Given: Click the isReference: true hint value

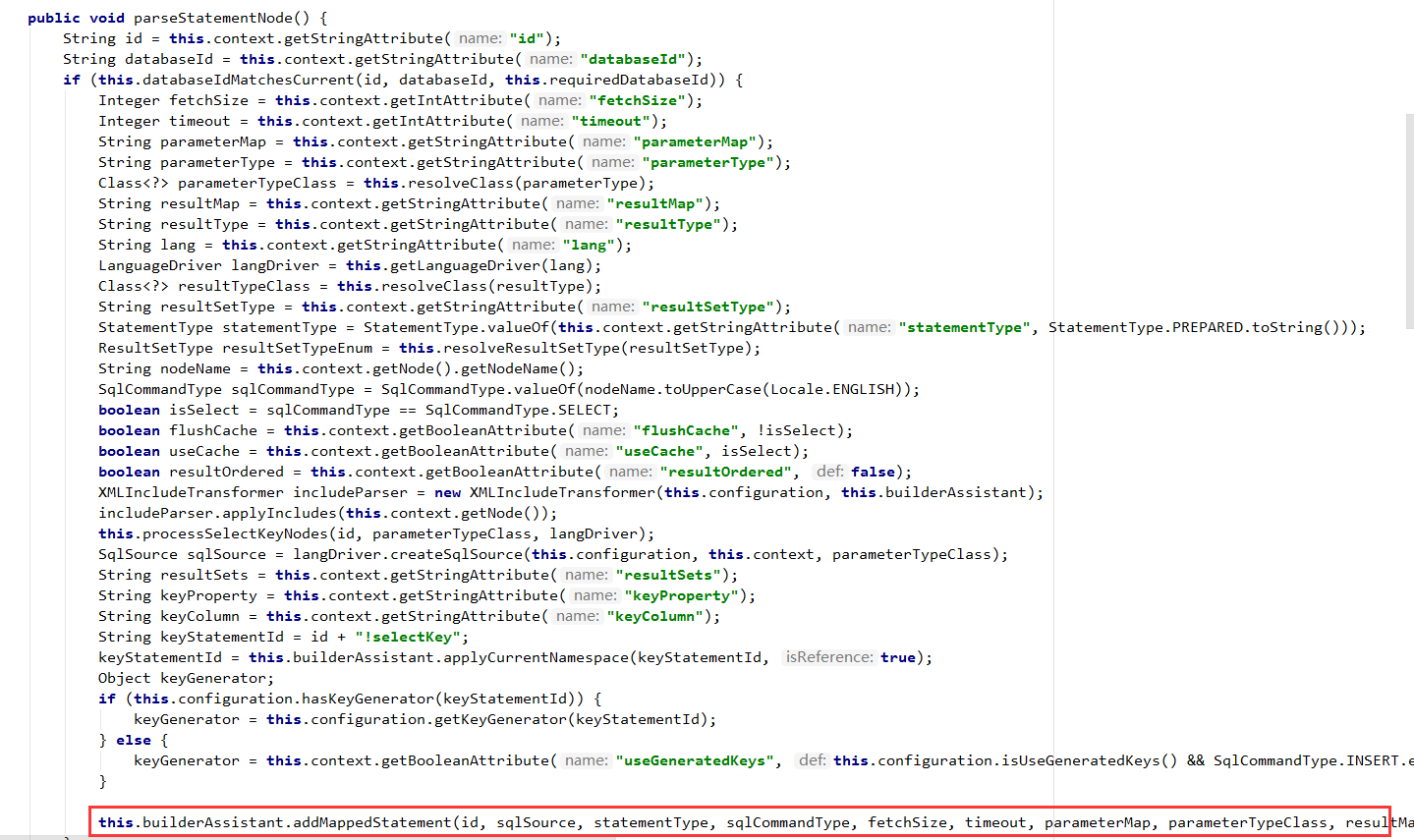Looking at the screenshot, I should 898,657.
